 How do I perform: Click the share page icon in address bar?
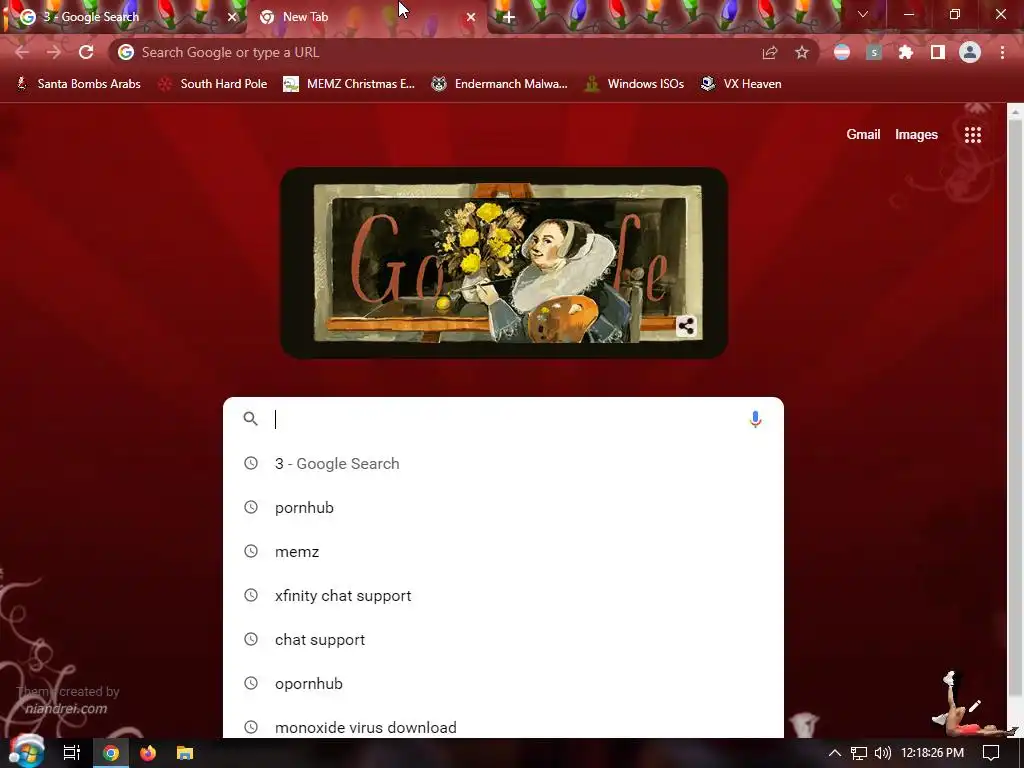click(x=770, y=52)
